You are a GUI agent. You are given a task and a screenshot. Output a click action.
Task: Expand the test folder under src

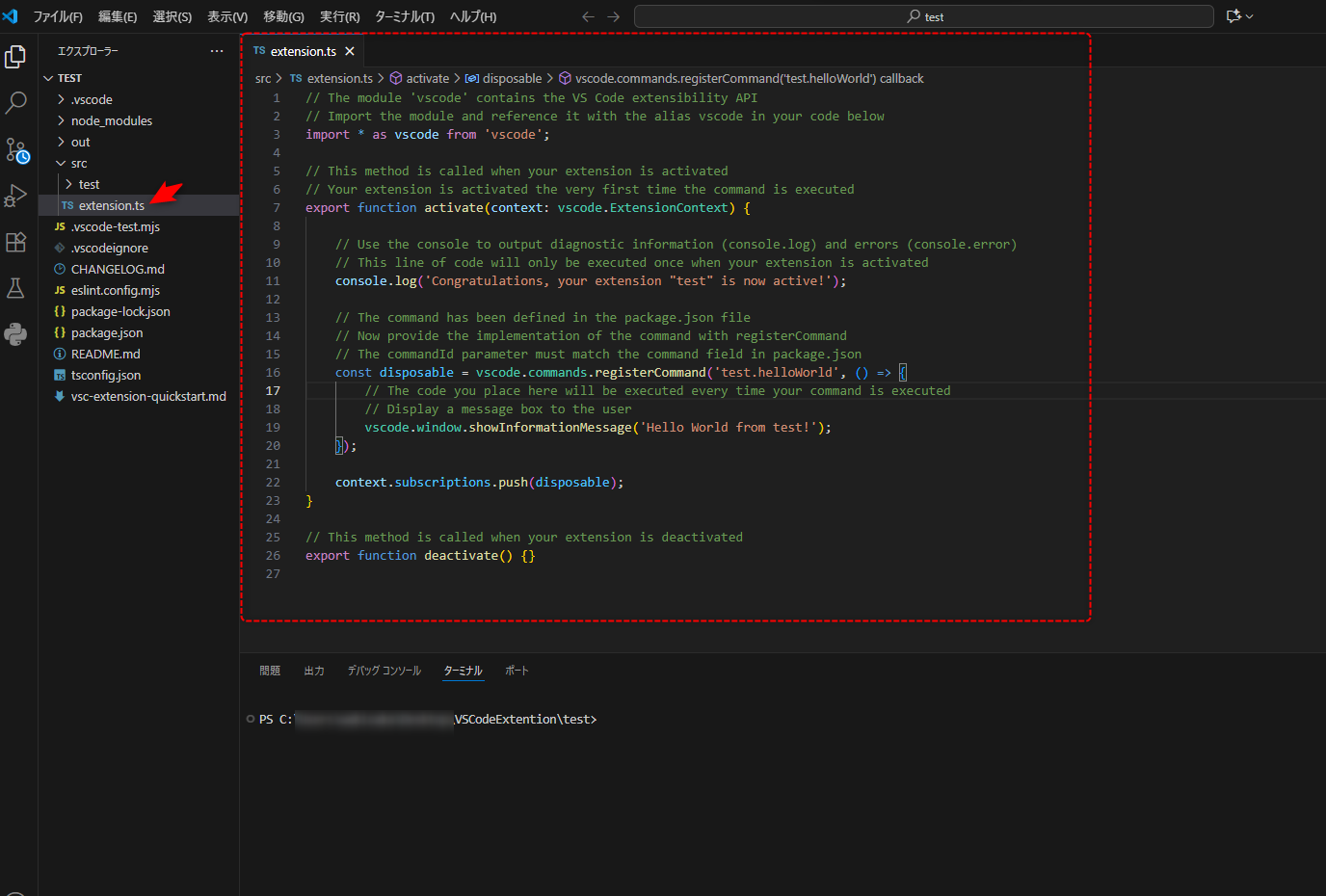(139, 184)
